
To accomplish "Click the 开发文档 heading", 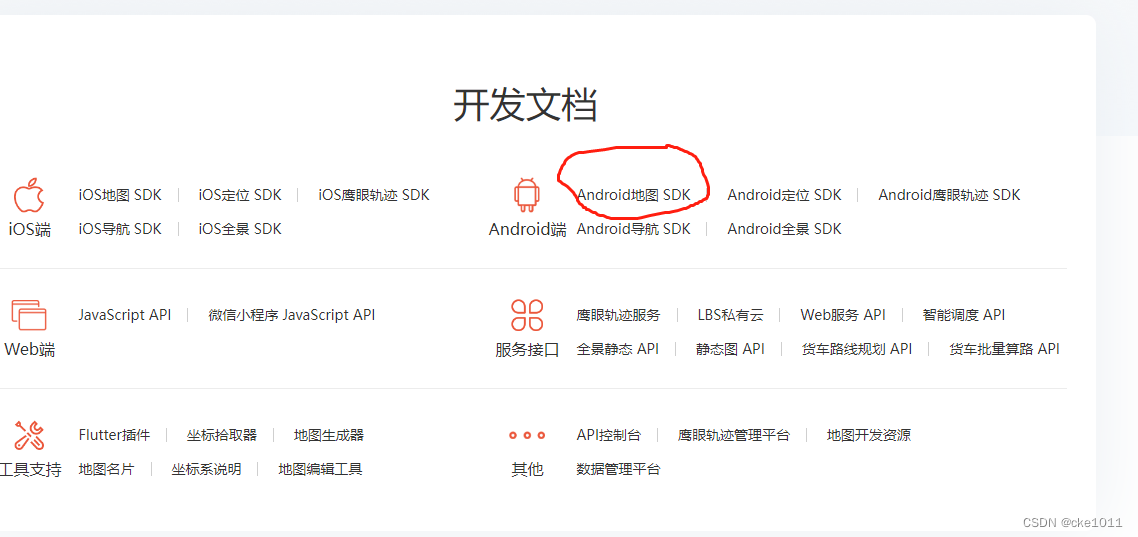I will 525,106.
